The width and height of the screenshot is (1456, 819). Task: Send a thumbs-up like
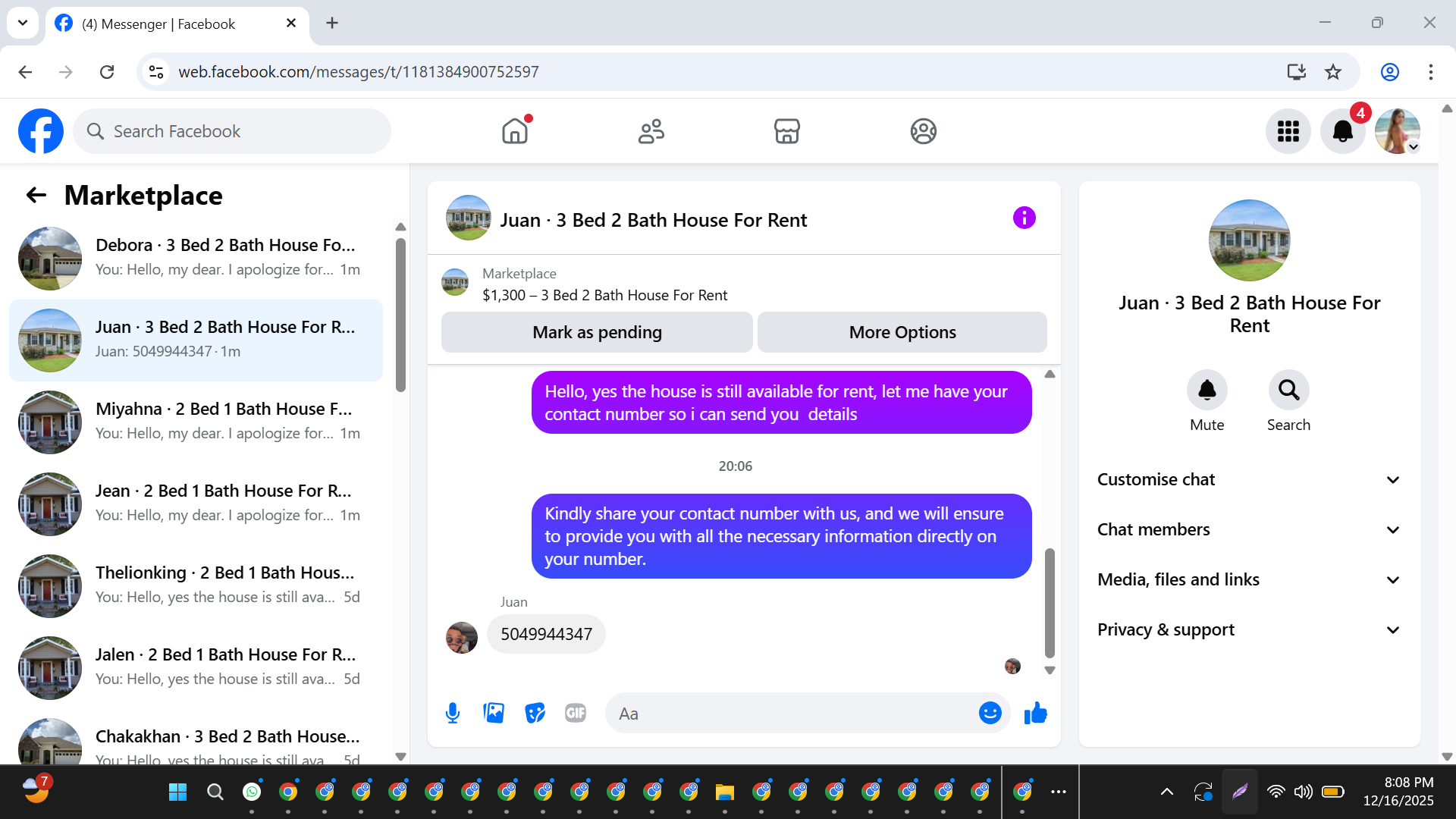click(x=1036, y=714)
